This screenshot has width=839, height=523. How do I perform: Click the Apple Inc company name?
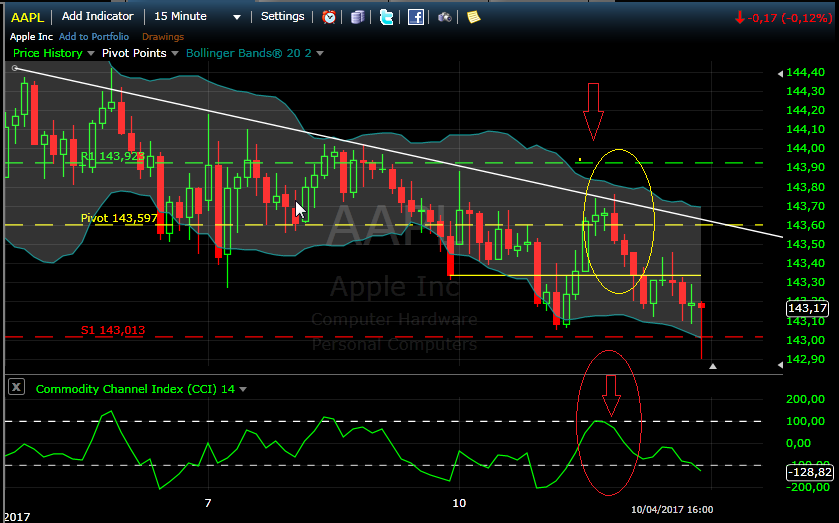pyautogui.click(x=31, y=36)
